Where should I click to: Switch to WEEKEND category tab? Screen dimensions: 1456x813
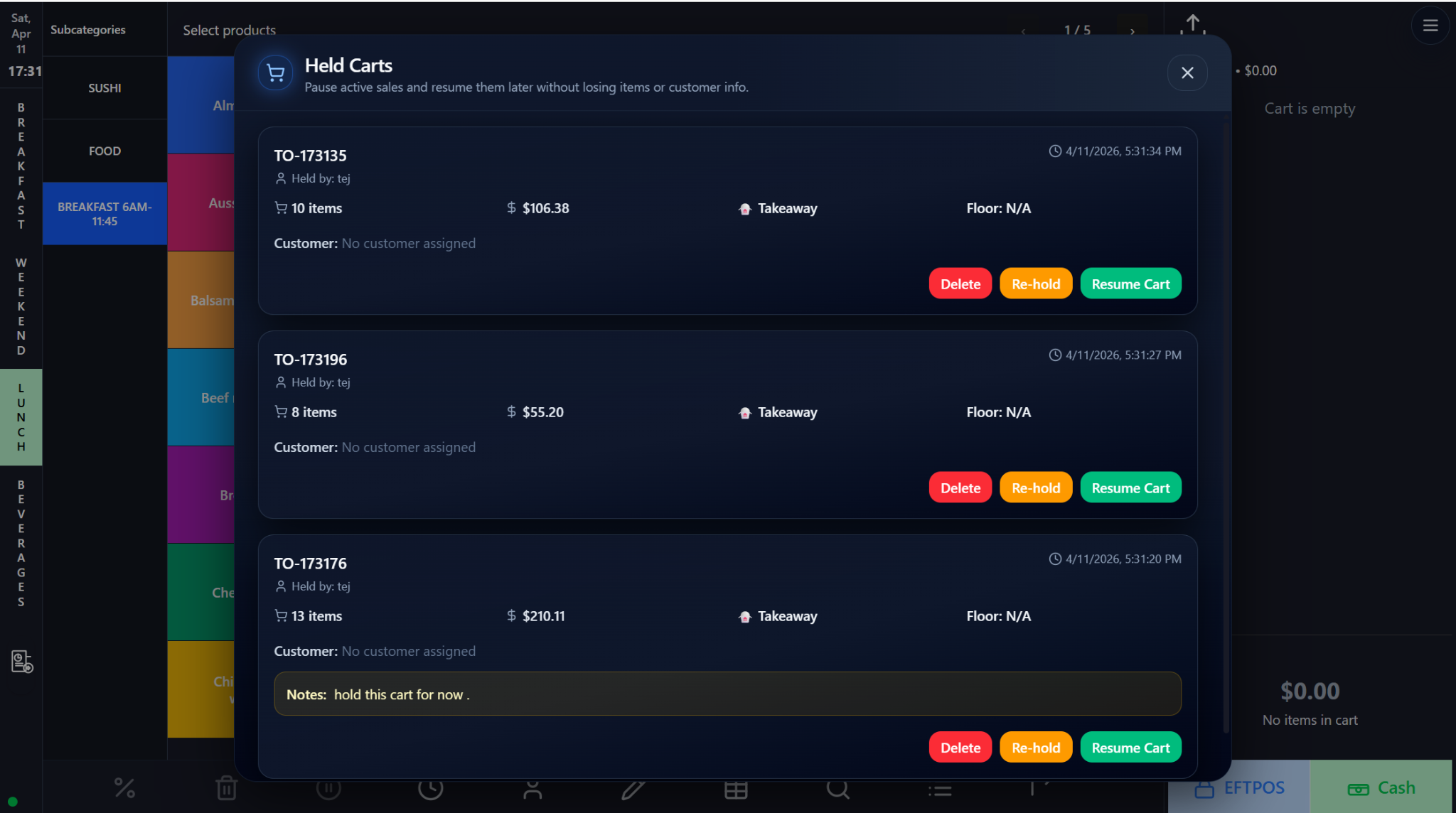tap(21, 306)
